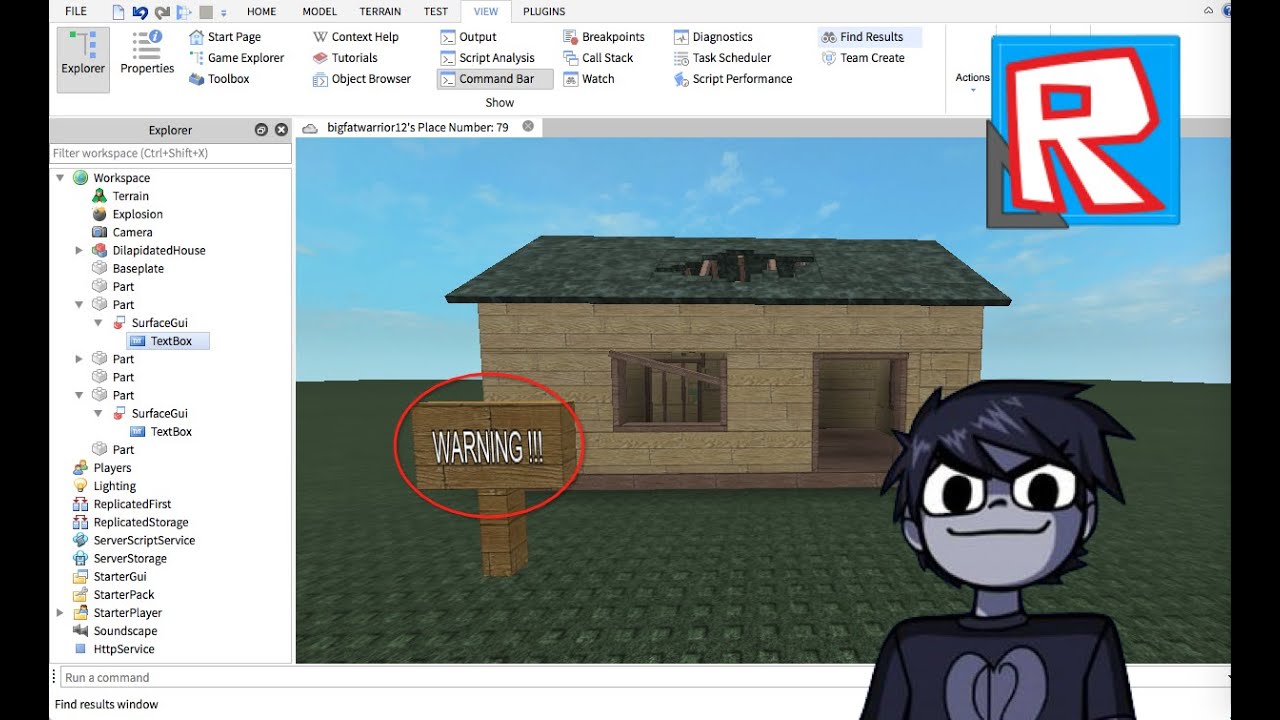Open the FILE menu

tap(76, 12)
